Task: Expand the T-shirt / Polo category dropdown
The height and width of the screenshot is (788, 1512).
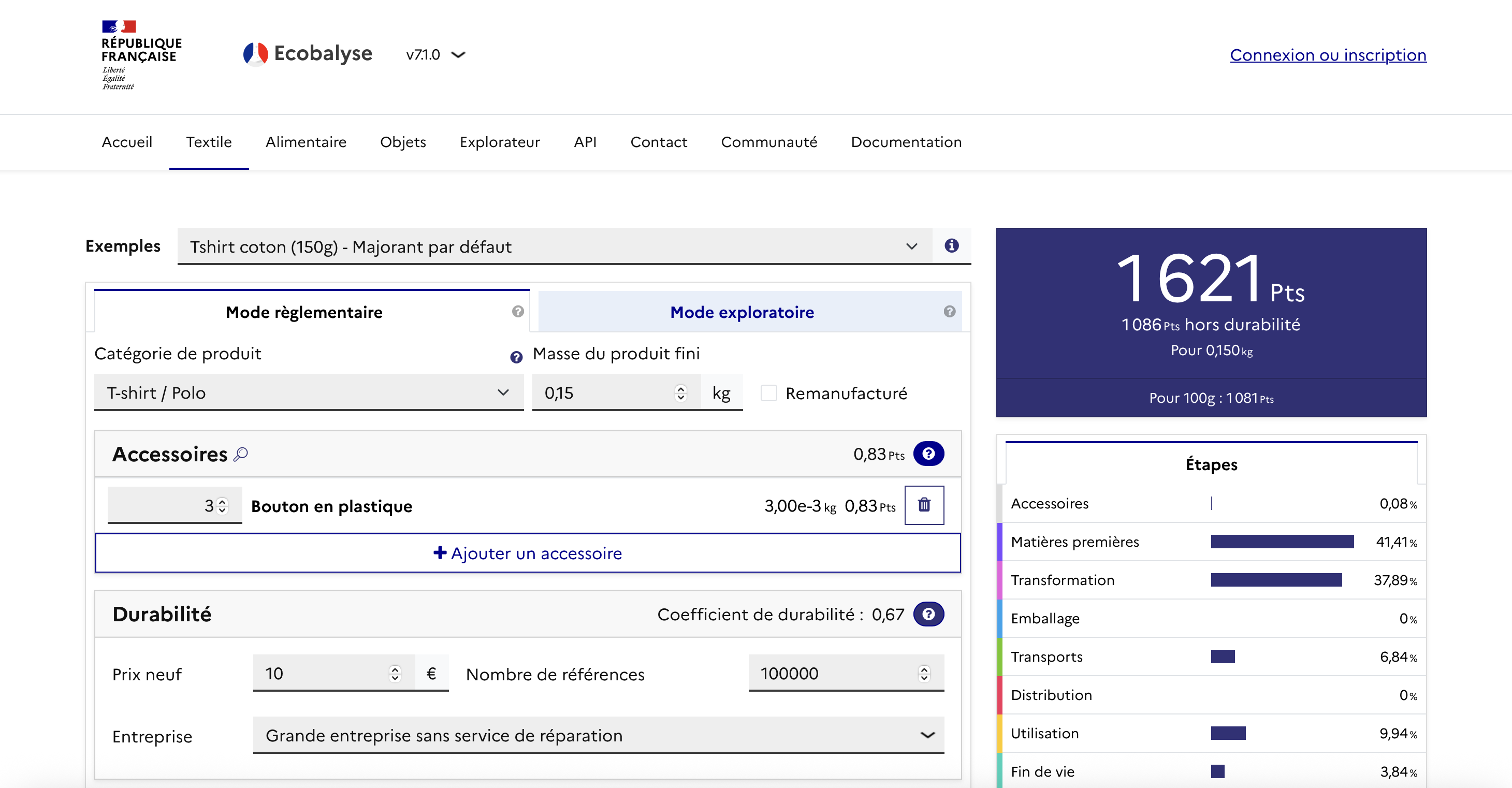Action: (308, 392)
